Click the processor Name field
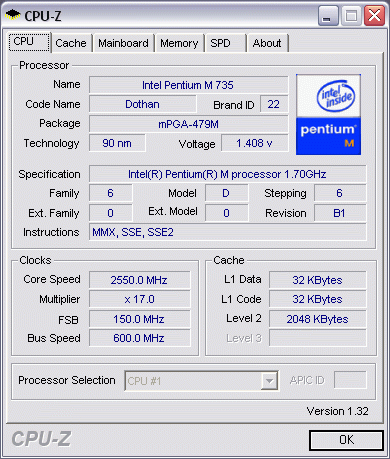Image resolution: width=390 pixels, height=459 pixels. click(188, 85)
